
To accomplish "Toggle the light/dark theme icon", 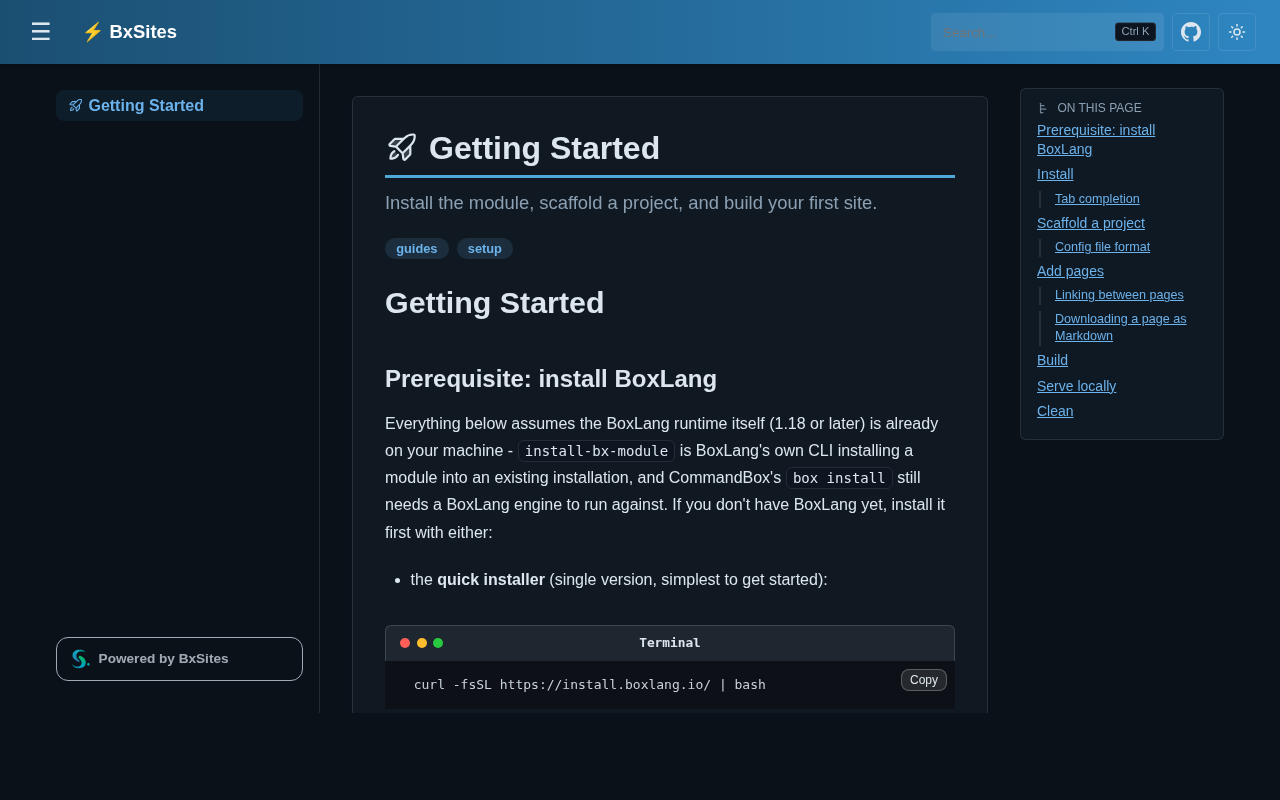I will click(1237, 32).
